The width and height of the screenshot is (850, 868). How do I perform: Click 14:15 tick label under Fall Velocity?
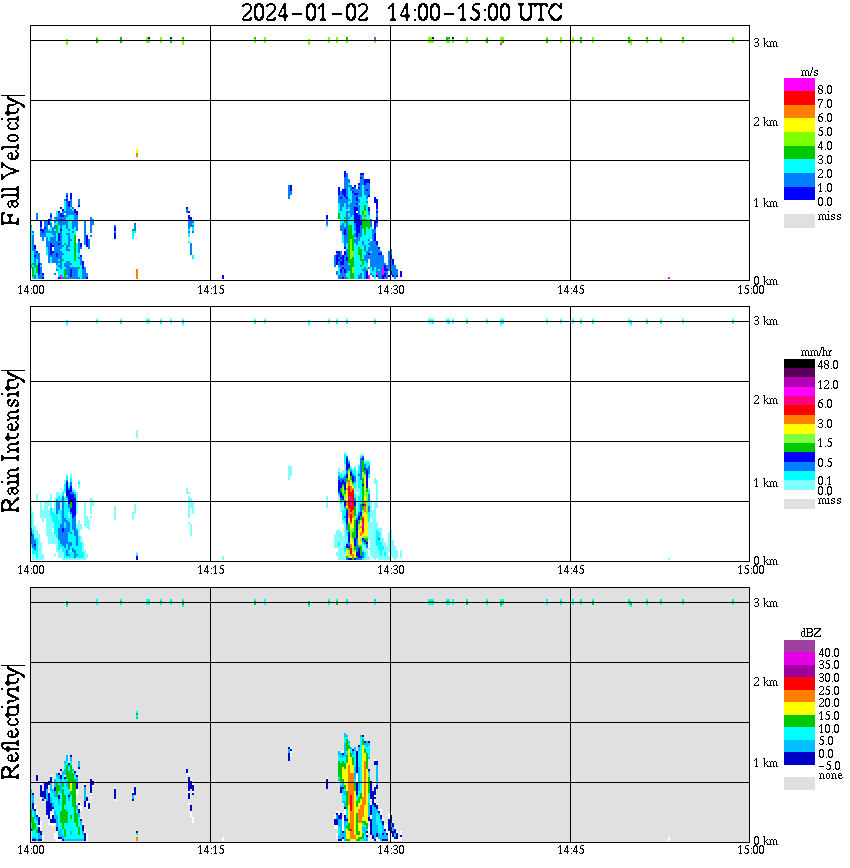pos(211,290)
